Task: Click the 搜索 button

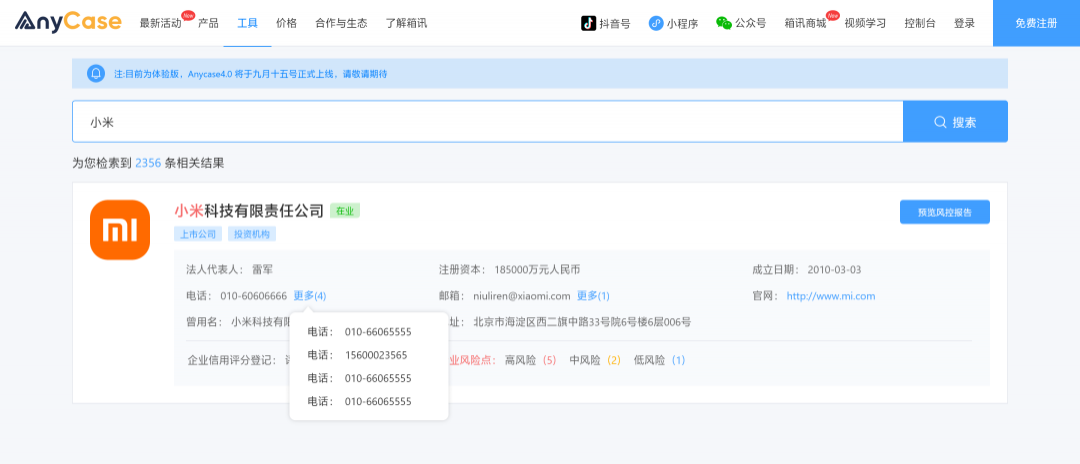Action: [x=955, y=122]
